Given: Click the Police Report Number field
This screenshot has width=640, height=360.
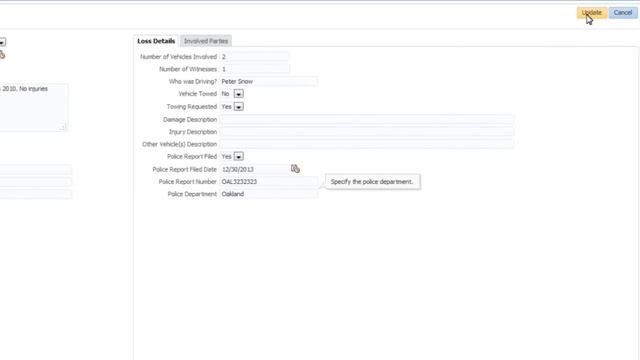Looking at the screenshot, I should (x=269, y=182).
